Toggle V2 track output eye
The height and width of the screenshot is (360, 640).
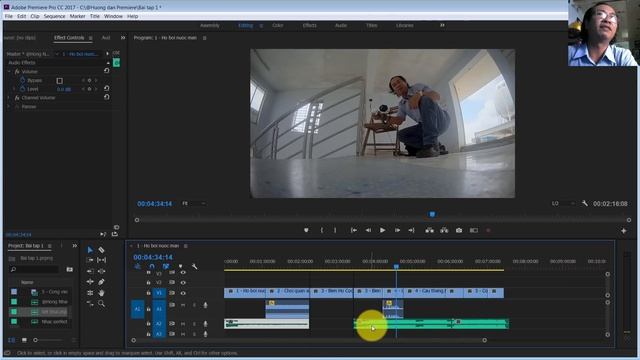(183, 282)
